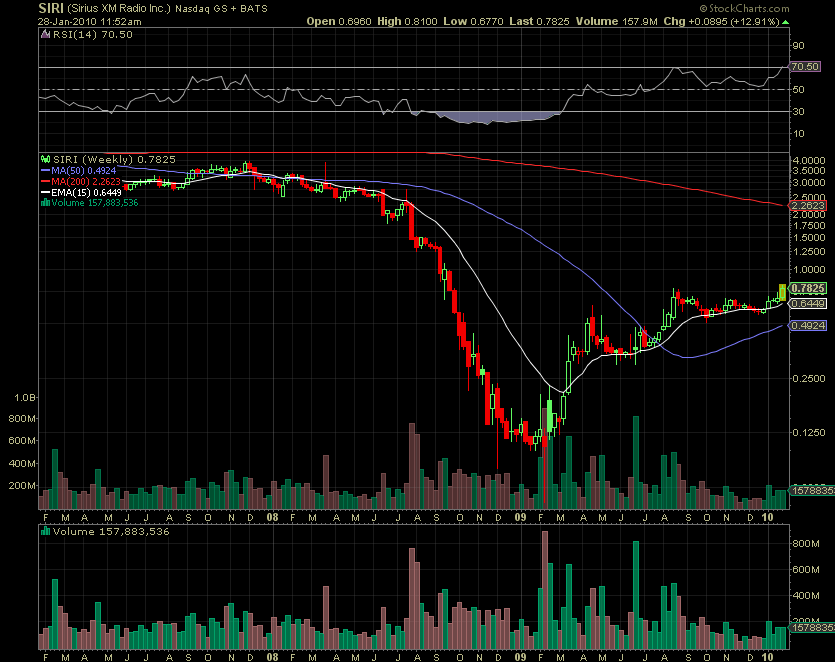Click the "SIRI (Weekly) 0.7825" legend text
Screen dimensions: 835x662
114,159
